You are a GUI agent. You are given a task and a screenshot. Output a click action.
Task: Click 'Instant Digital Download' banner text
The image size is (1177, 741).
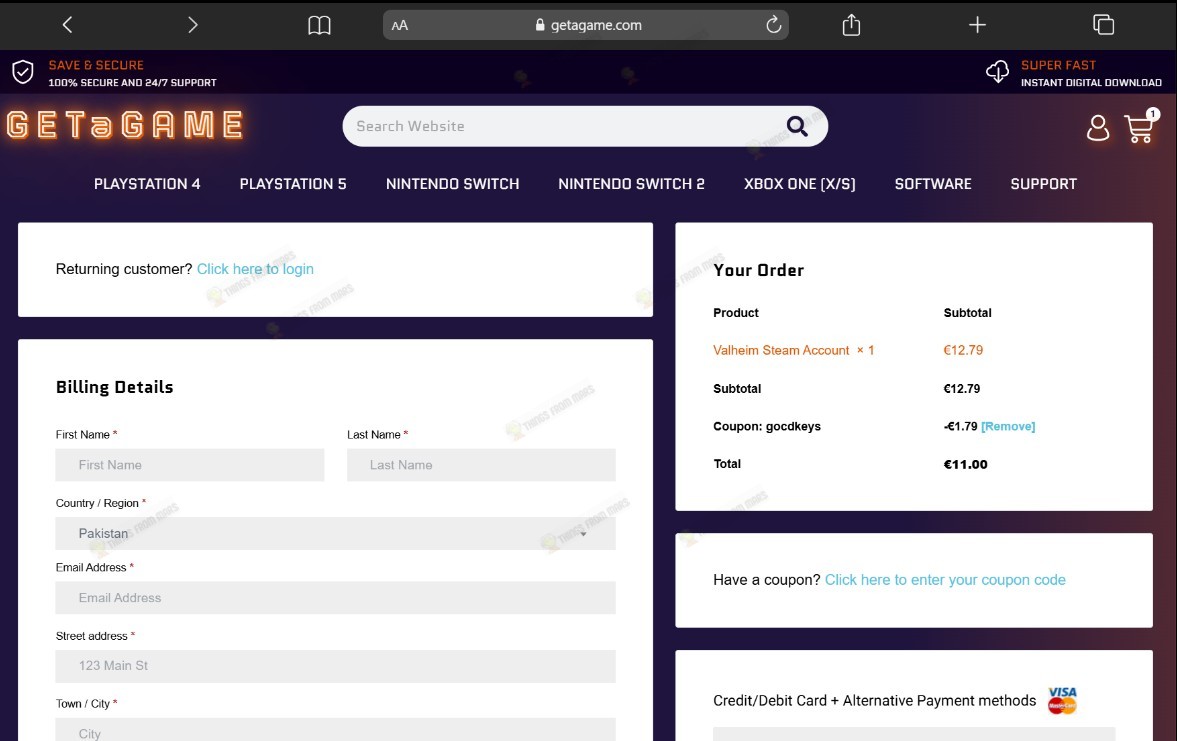coord(1091,83)
